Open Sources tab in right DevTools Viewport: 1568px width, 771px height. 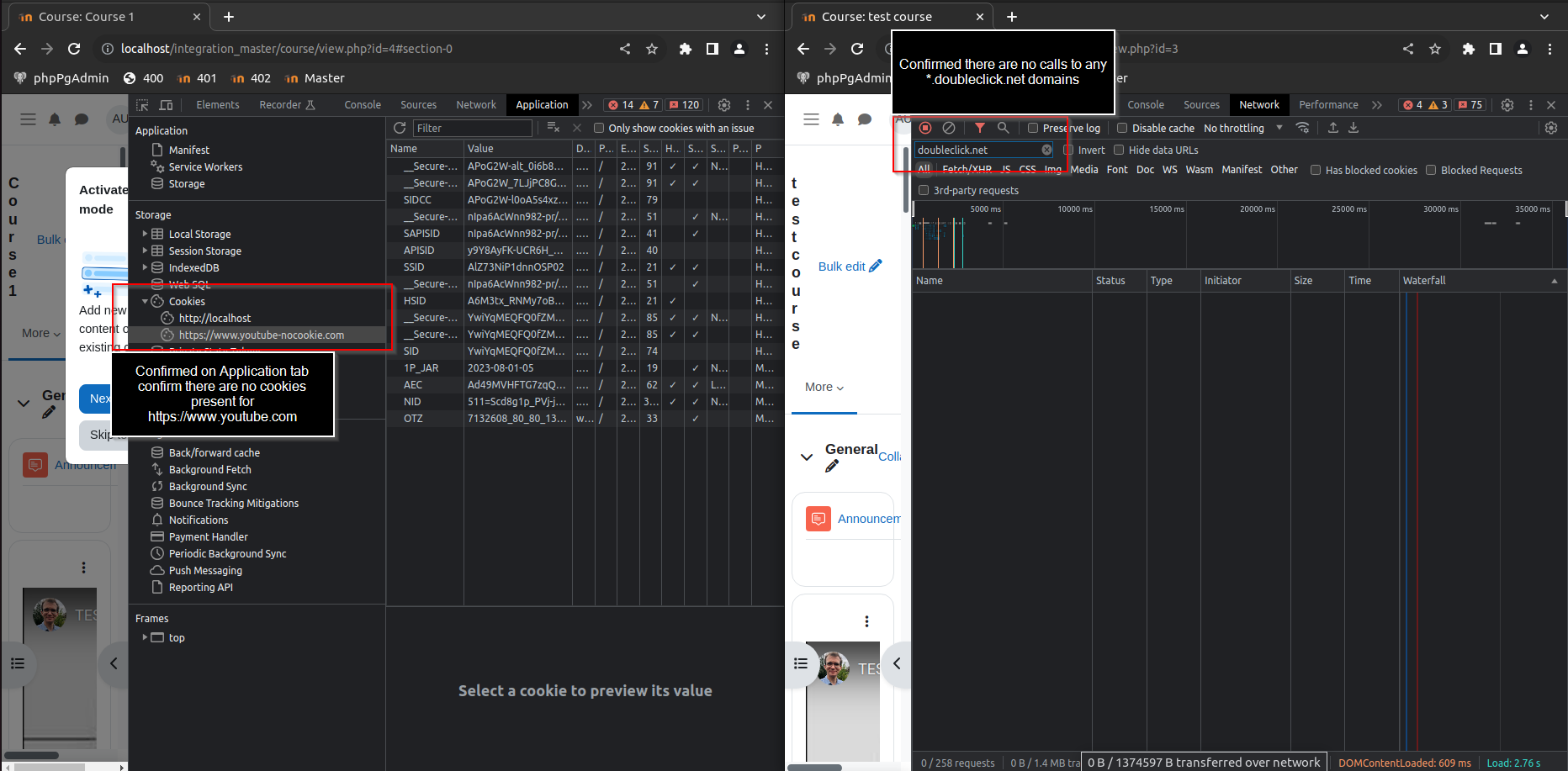click(x=1201, y=105)
